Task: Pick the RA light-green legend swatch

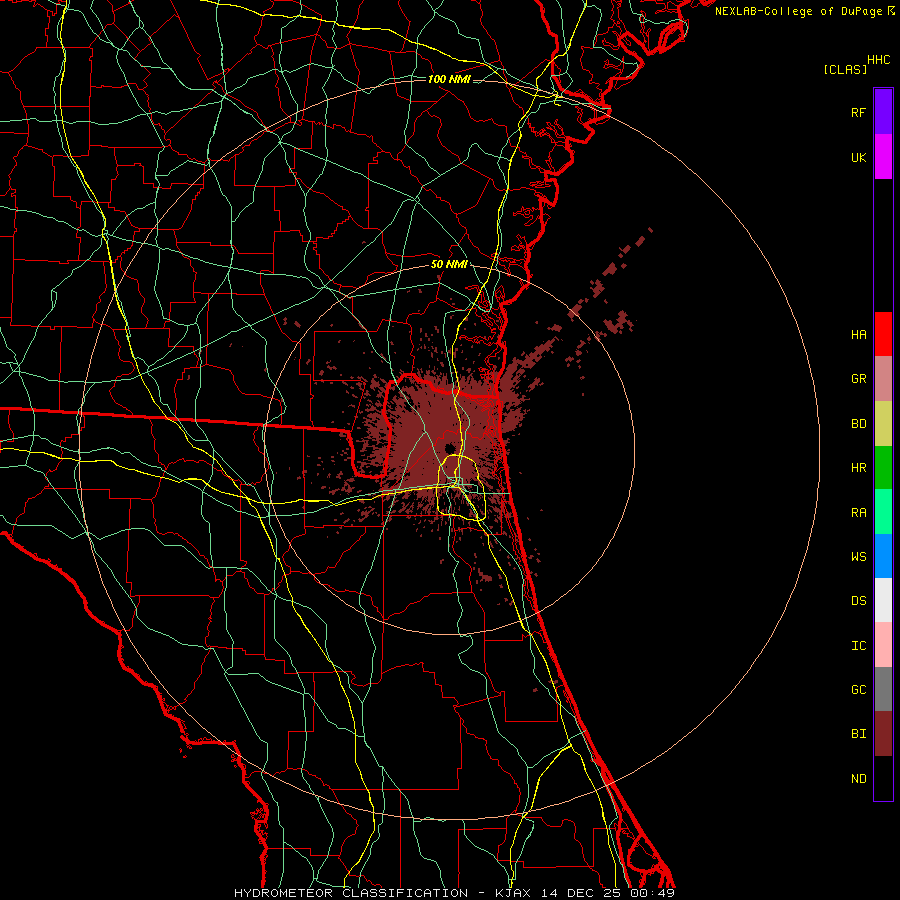Action: 883,512
